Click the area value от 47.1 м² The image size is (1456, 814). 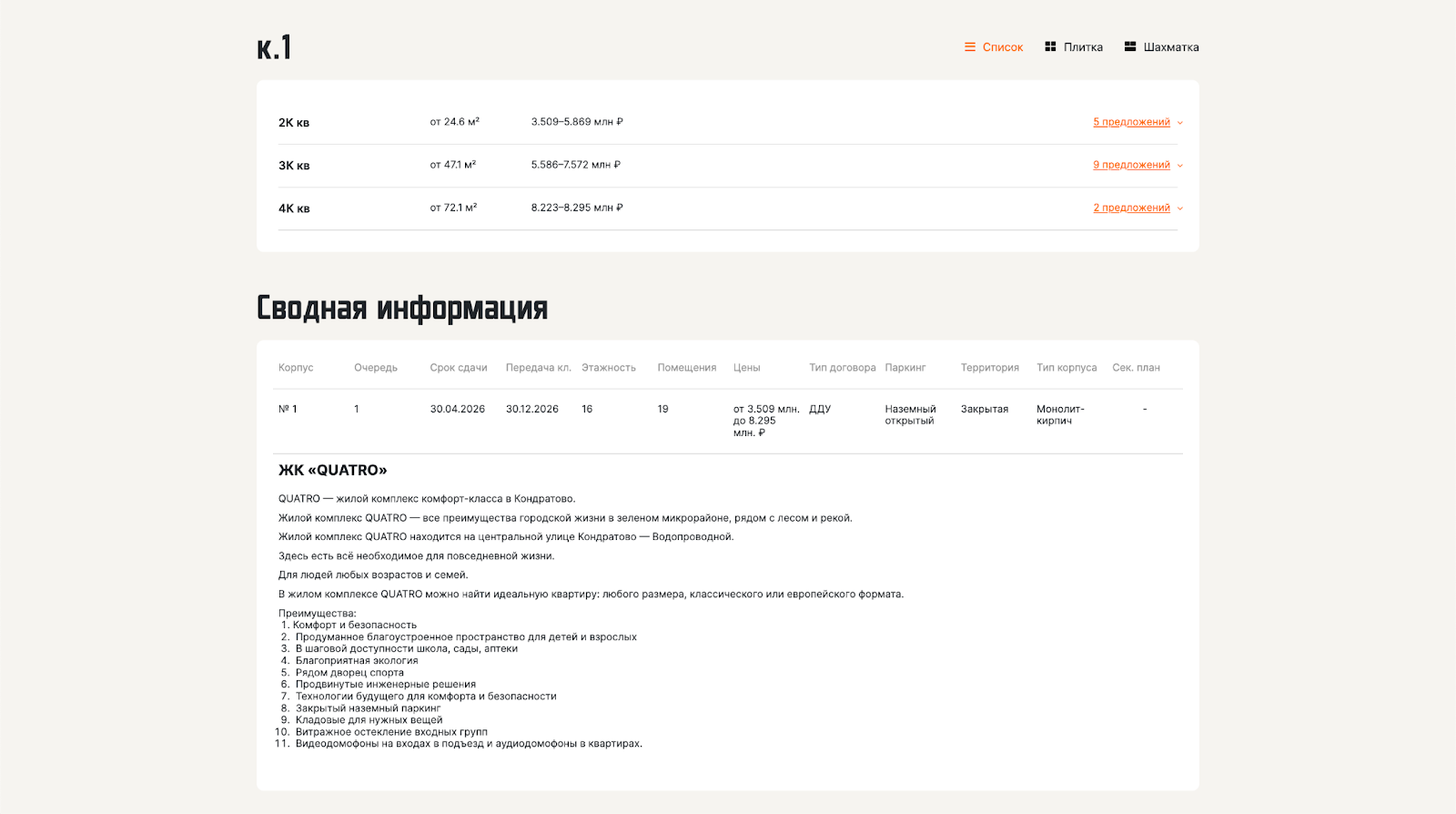tap(452, 165)
